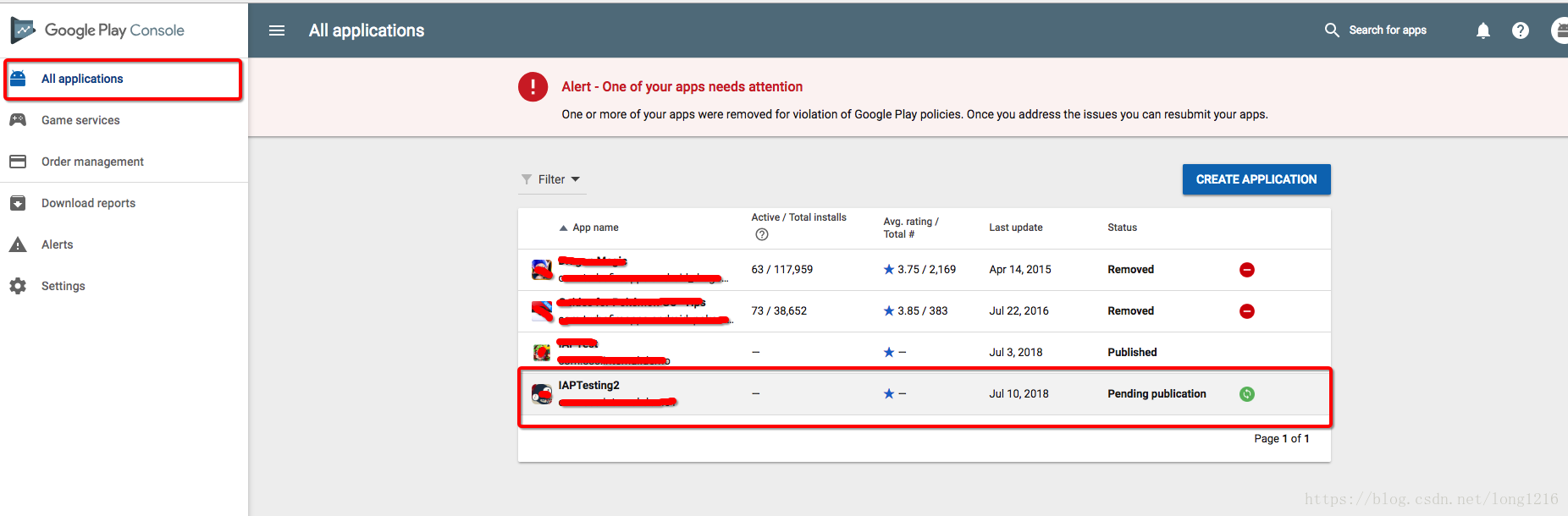
Task: Open notifications bell icon
Action: click(1483, 30)
